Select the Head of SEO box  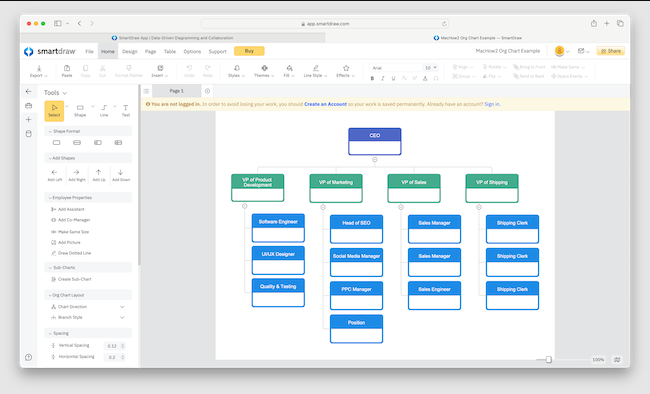[x=356, y=229]
